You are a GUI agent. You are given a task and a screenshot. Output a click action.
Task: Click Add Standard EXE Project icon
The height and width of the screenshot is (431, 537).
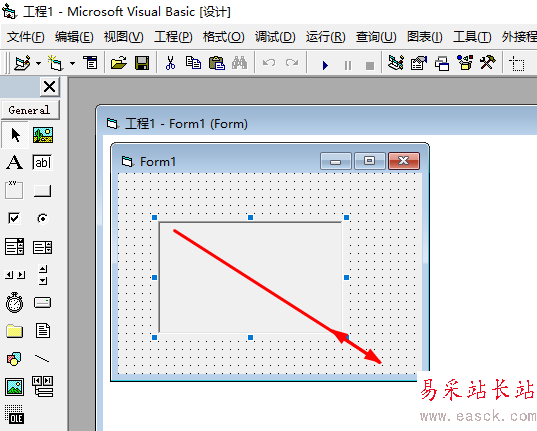tap(23, 63)
